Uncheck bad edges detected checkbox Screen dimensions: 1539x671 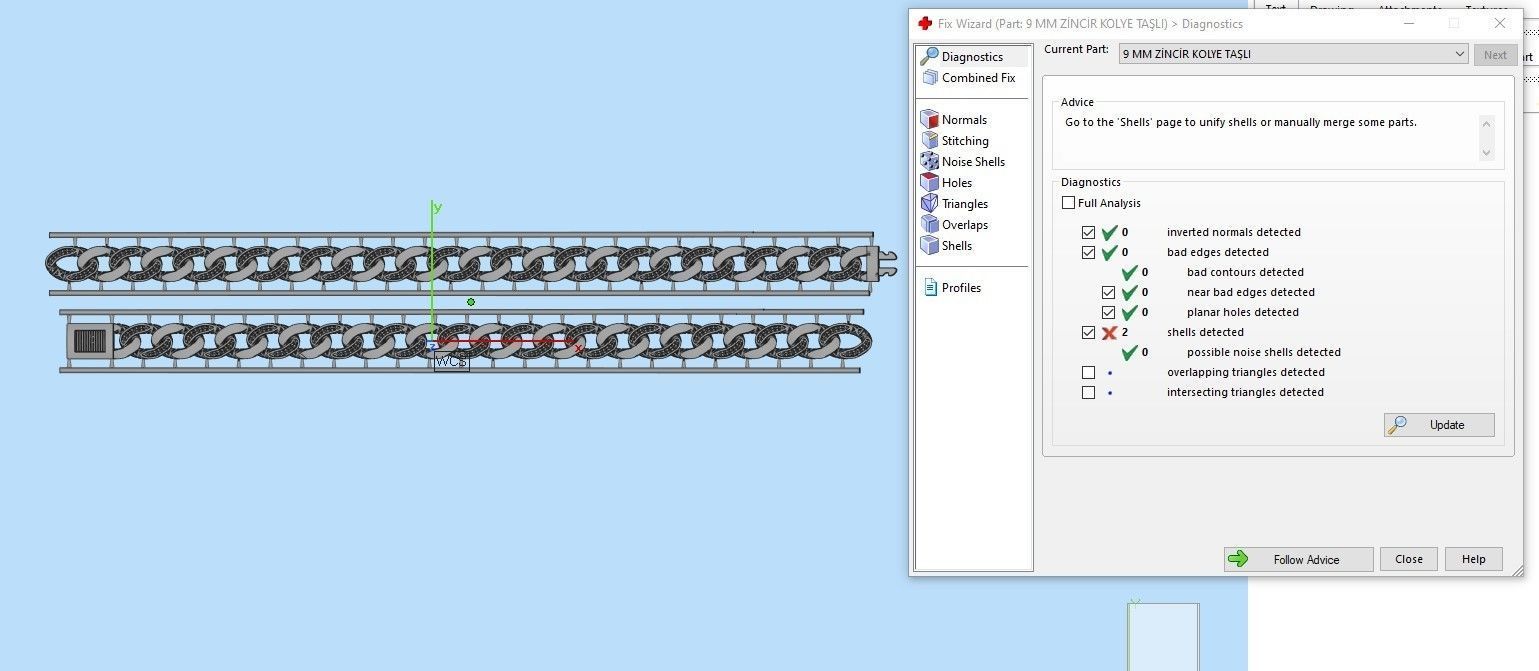click(x=1088, y=252)
